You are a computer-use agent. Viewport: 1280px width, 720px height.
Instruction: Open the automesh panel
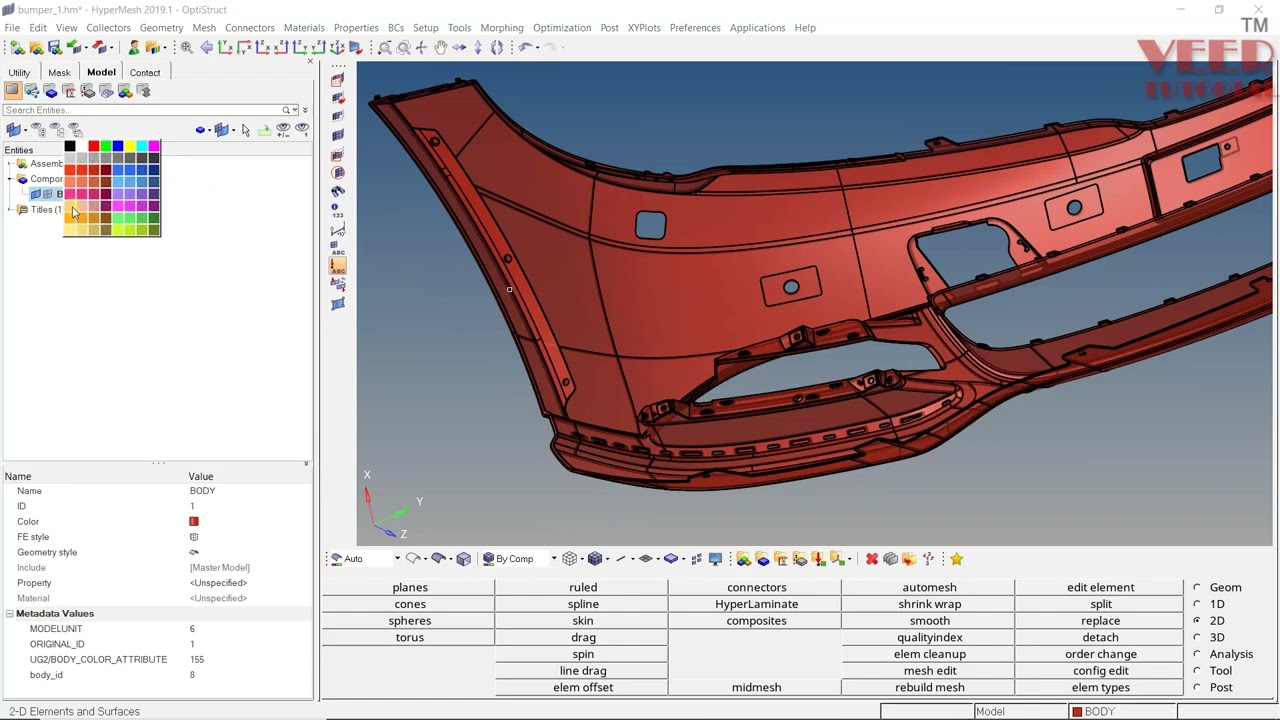pyautogui.click(x=929, y=588)
